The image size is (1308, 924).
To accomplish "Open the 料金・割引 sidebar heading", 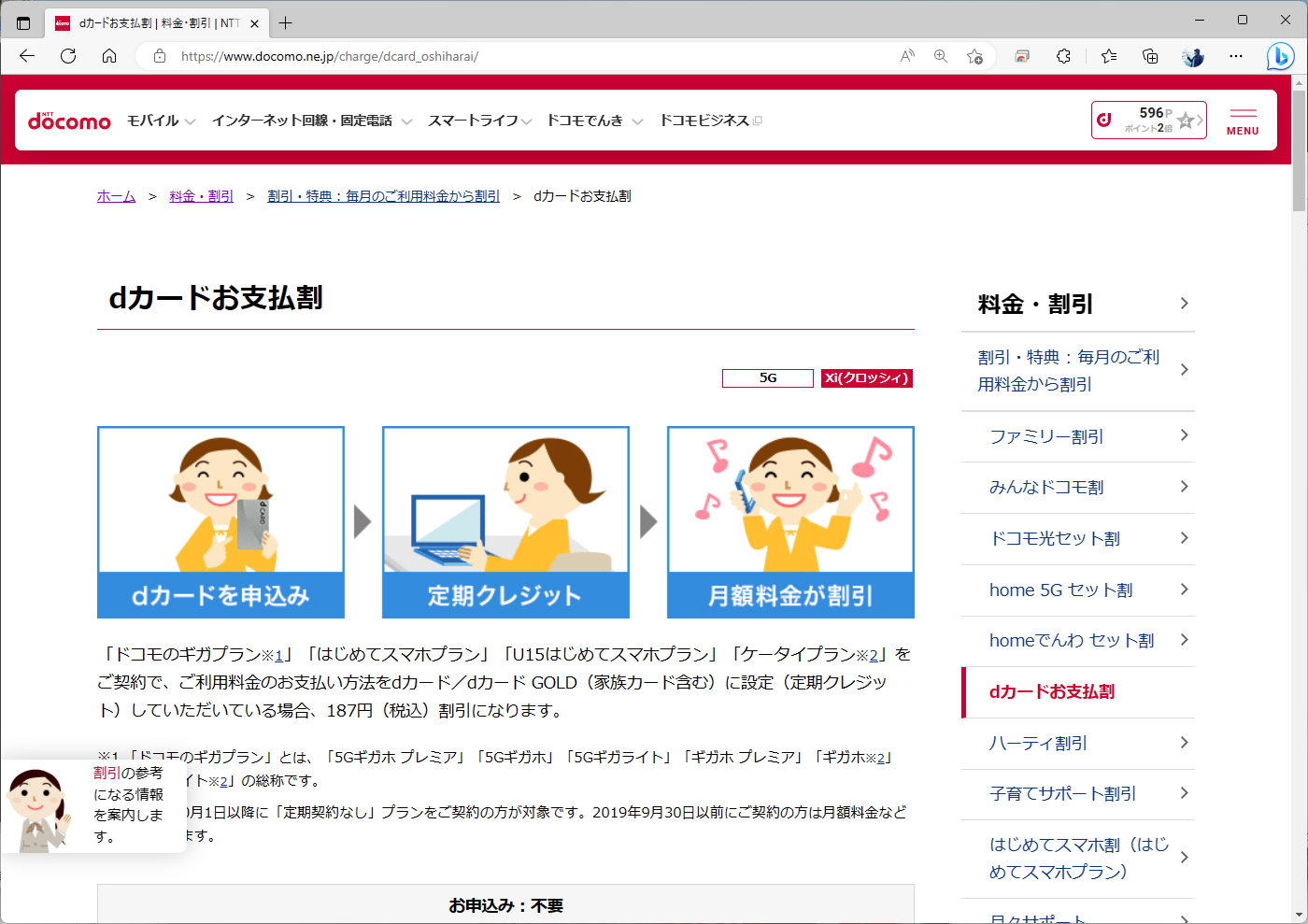I will click(1078, 305).
